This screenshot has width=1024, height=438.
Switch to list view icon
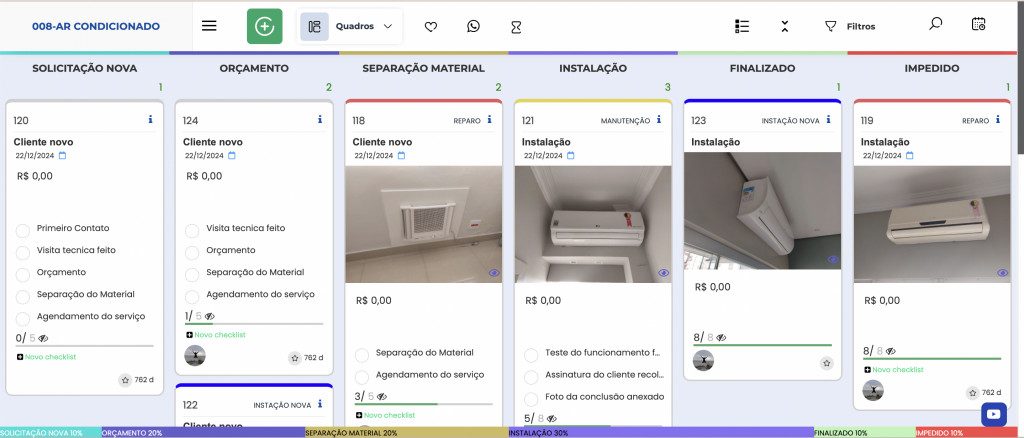click(741, 26)
